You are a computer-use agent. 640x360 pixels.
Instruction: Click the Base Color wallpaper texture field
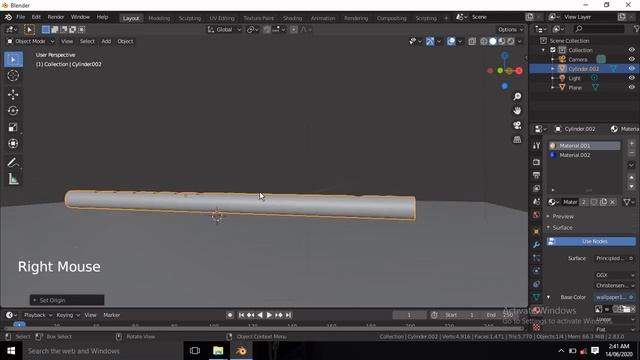(x=614, y=297)
